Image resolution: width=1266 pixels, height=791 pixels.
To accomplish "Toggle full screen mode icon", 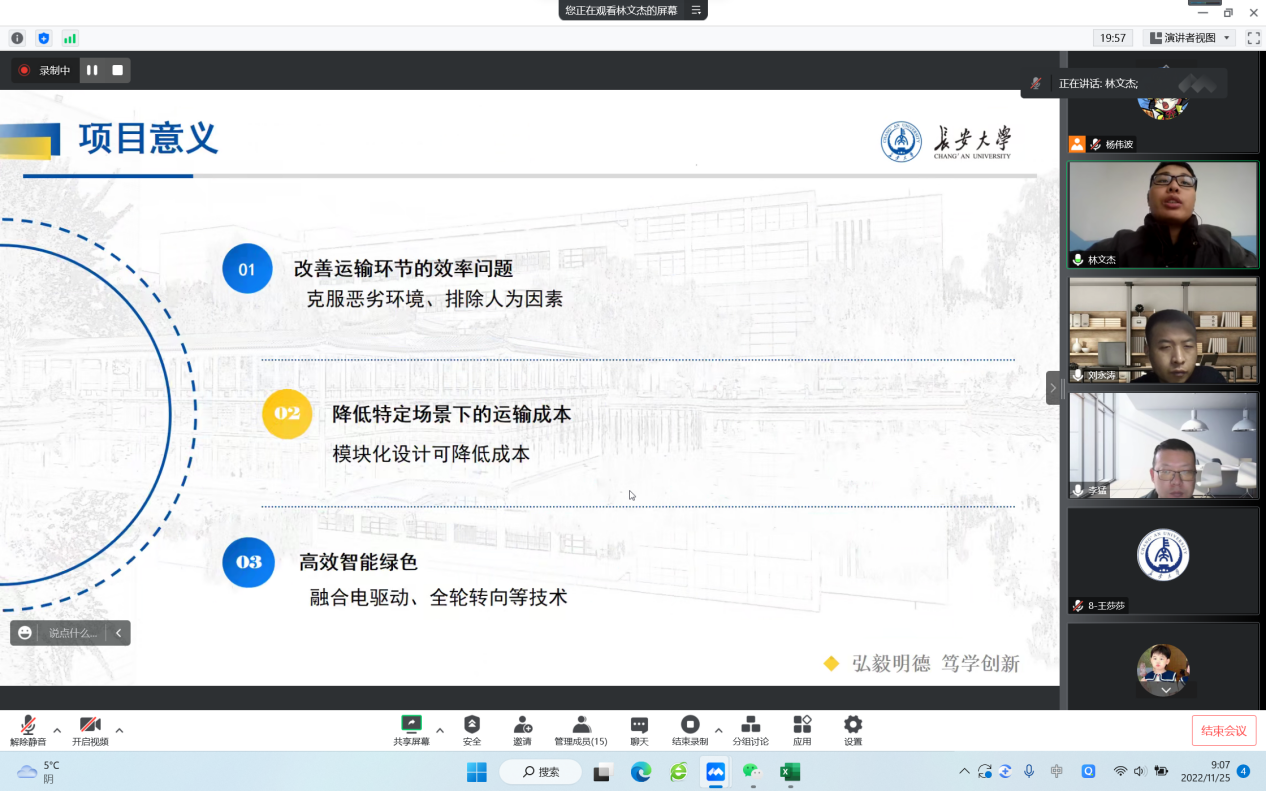I will (x=1253, y=38).
